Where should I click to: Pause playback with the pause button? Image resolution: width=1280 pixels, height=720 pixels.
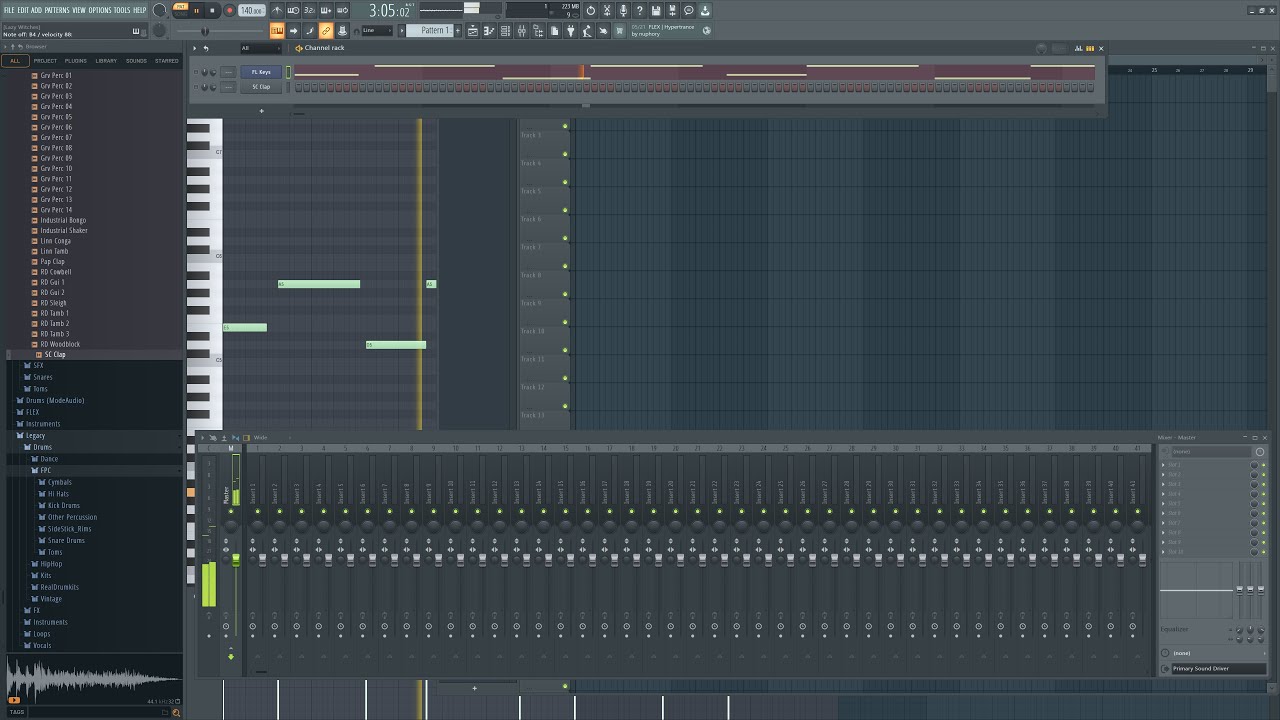197,10
